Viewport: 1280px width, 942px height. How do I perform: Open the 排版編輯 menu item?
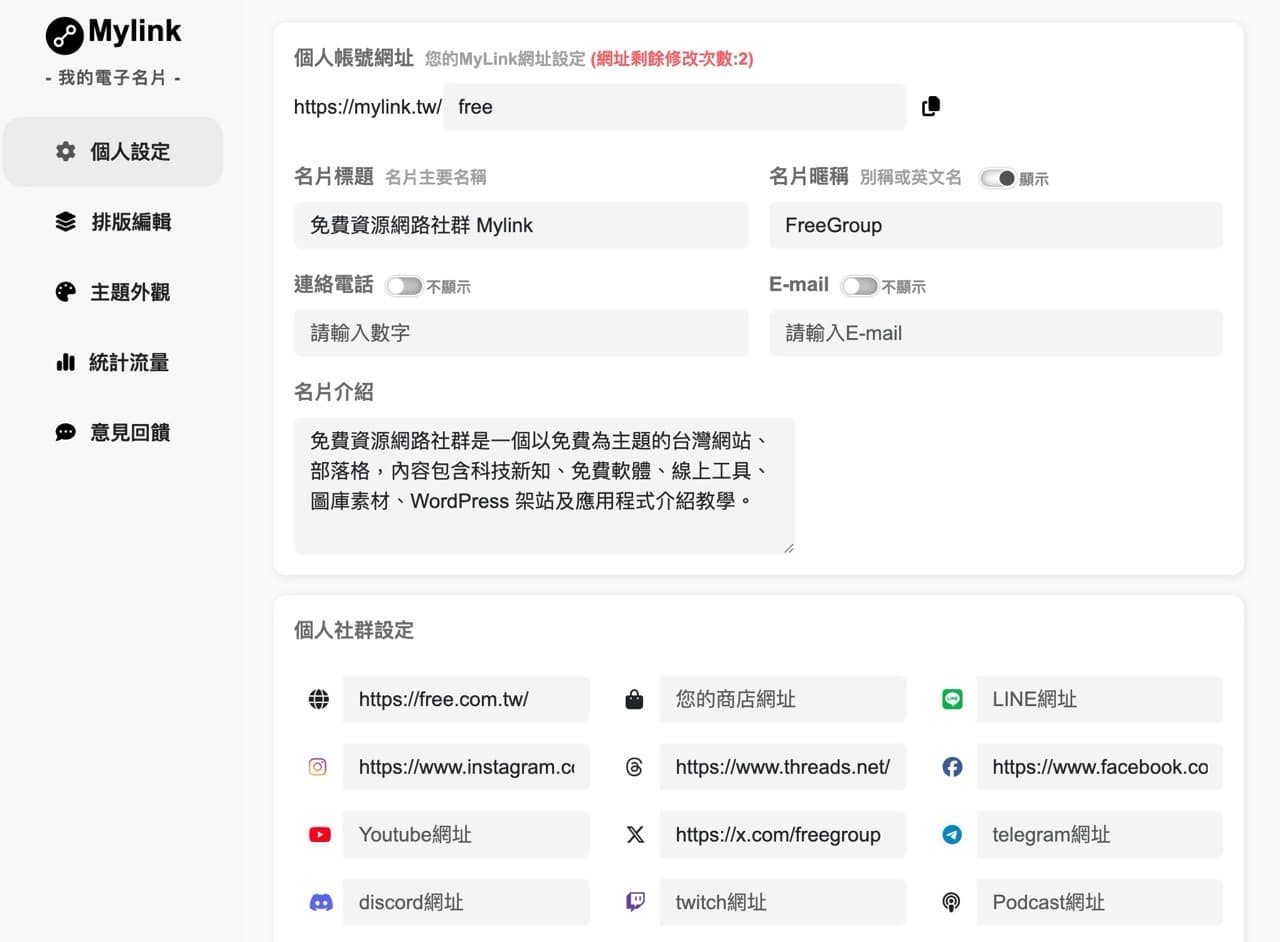(x=113, y=222)
